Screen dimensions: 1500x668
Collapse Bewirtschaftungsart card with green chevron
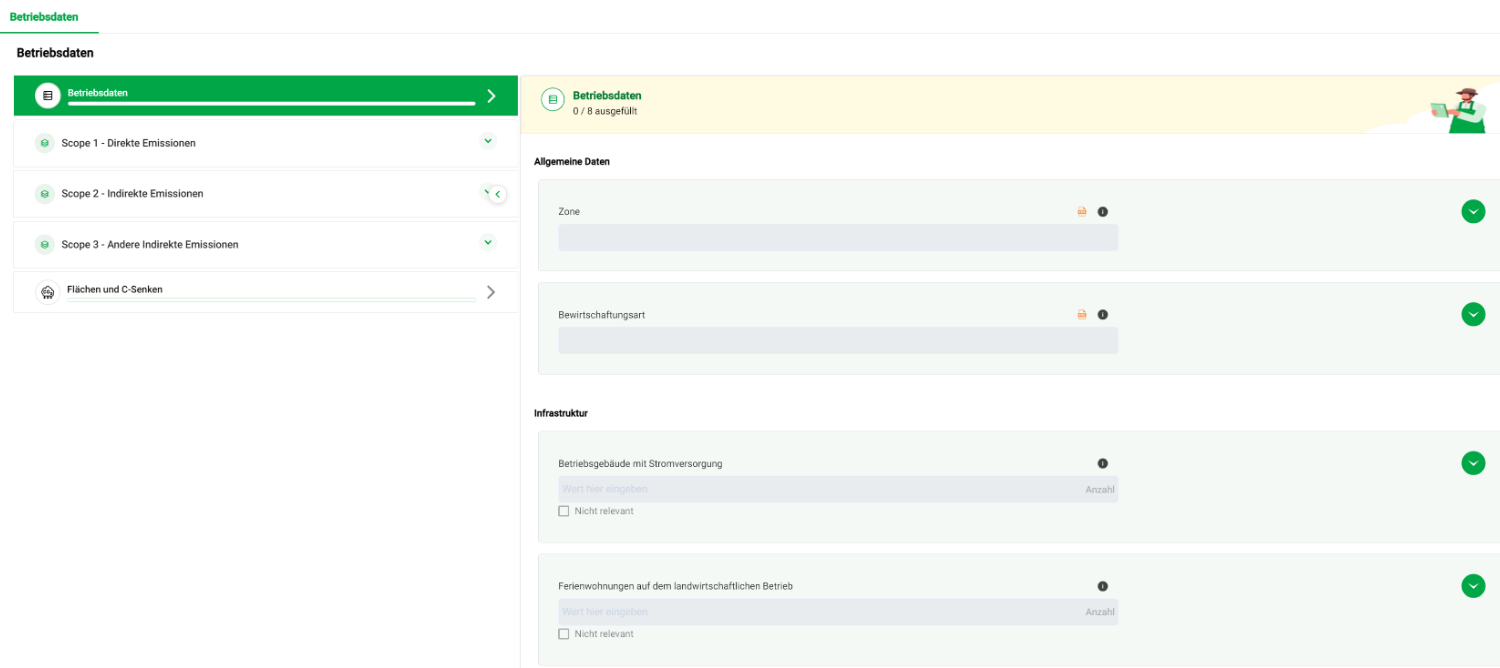[x=1473, y=314]
